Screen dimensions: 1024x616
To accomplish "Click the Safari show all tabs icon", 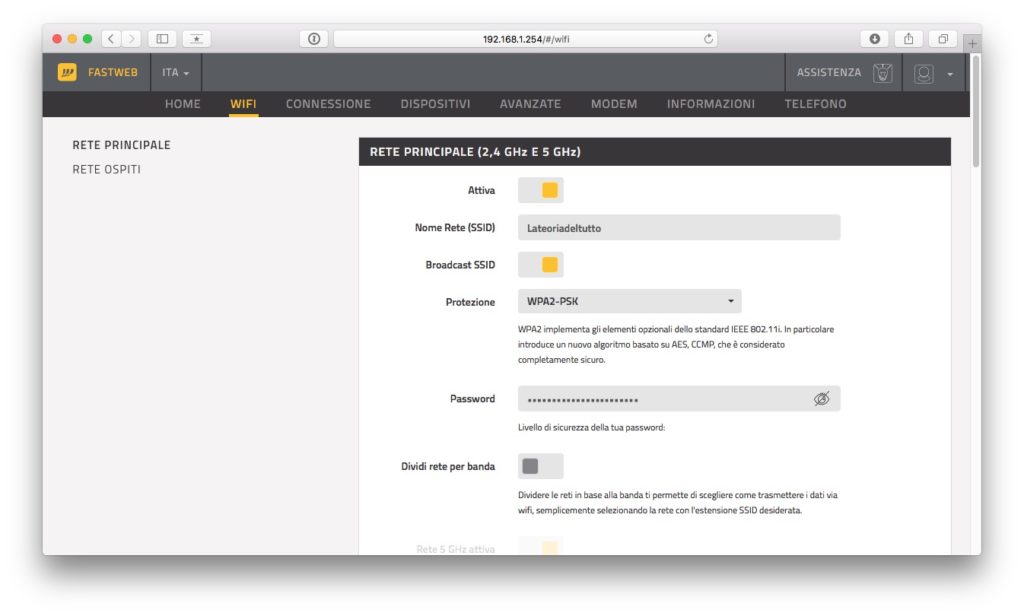I will pos(941,38).
